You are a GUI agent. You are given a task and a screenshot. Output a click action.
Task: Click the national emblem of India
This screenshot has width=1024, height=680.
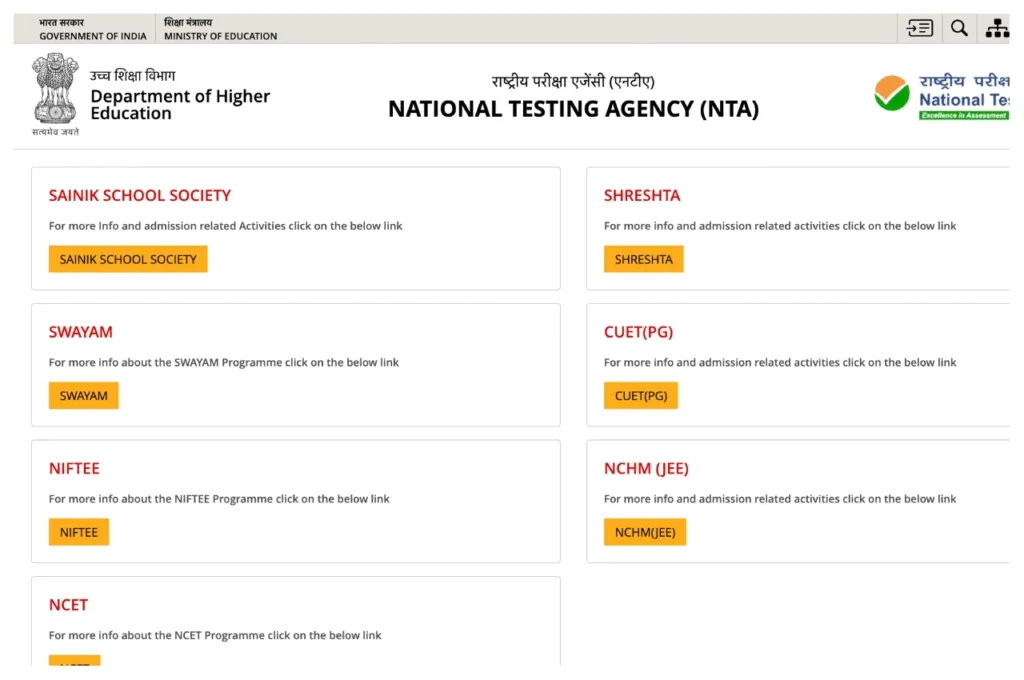55,92
